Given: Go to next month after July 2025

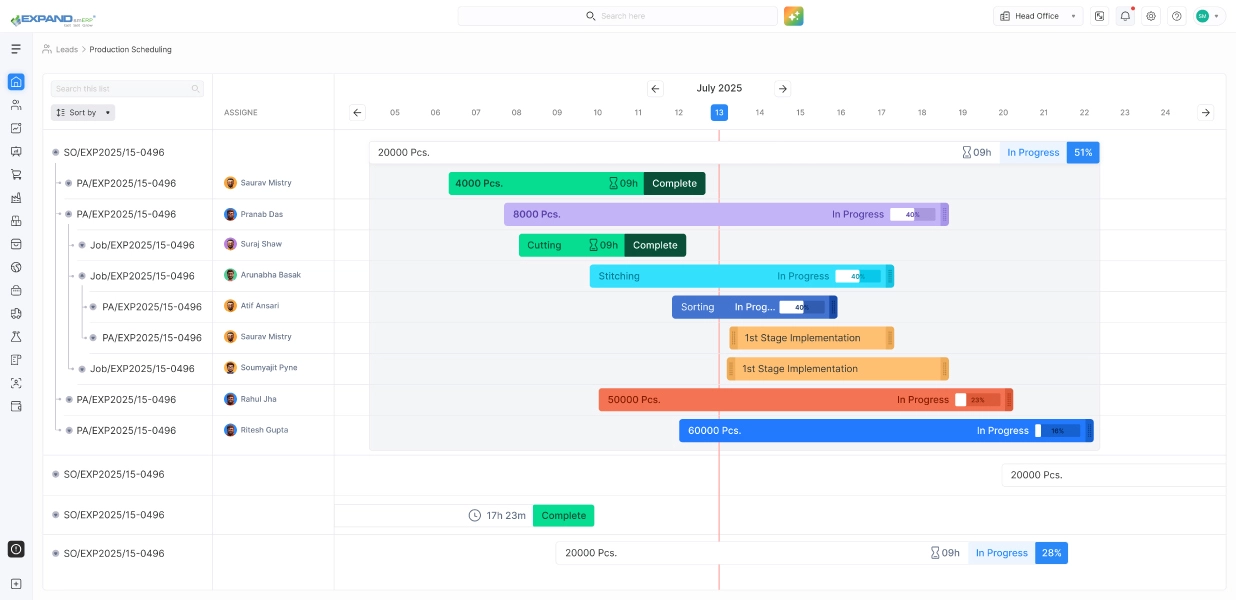Looking at the screenshot, I should [782, 89].
